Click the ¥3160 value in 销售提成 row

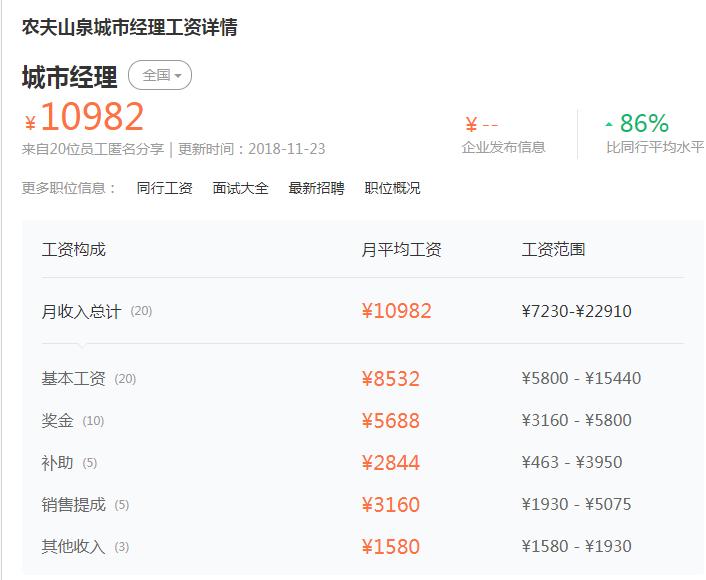pyautogui.click(x=390, y=504)
